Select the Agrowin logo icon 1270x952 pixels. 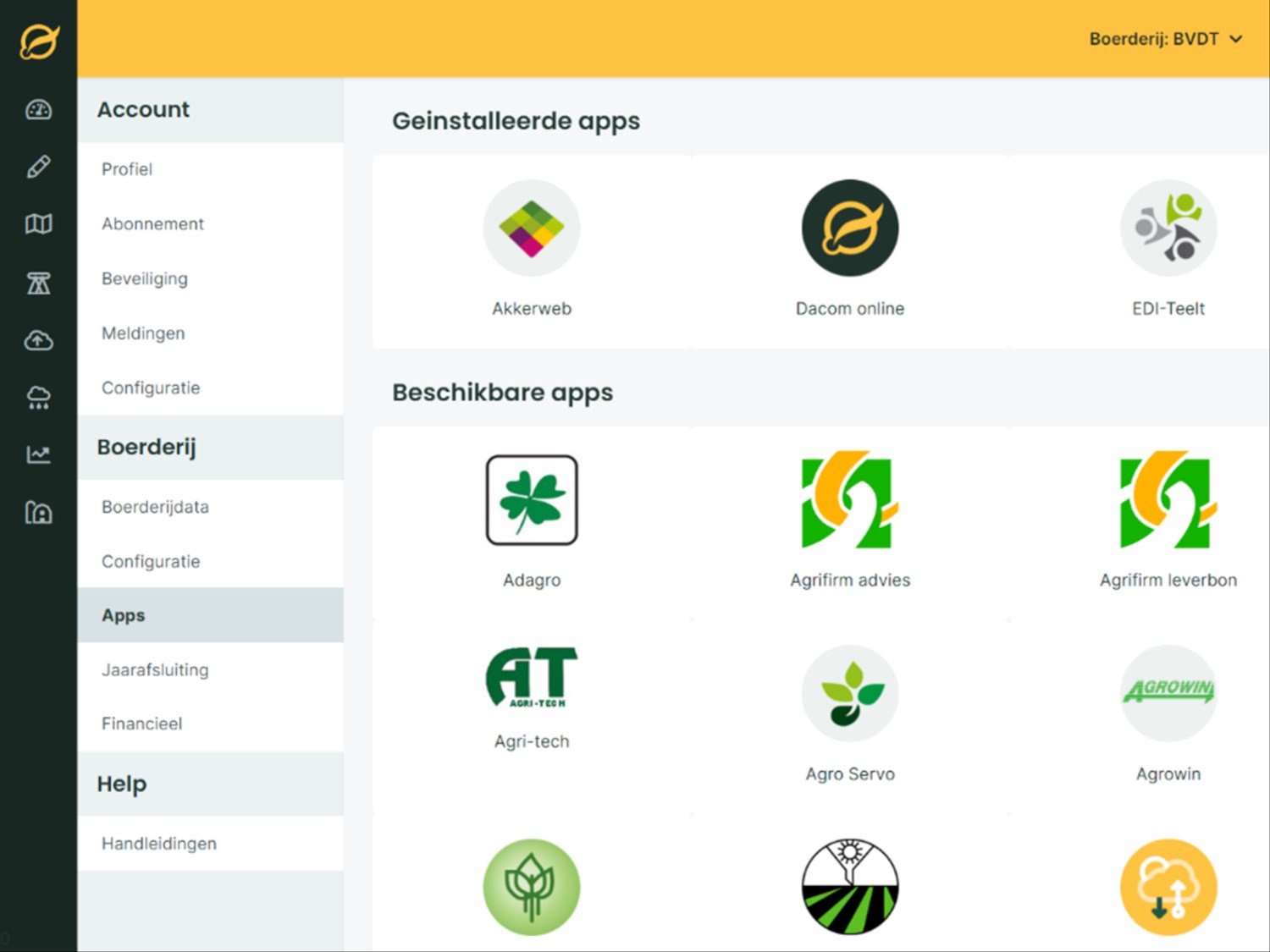1168,694
